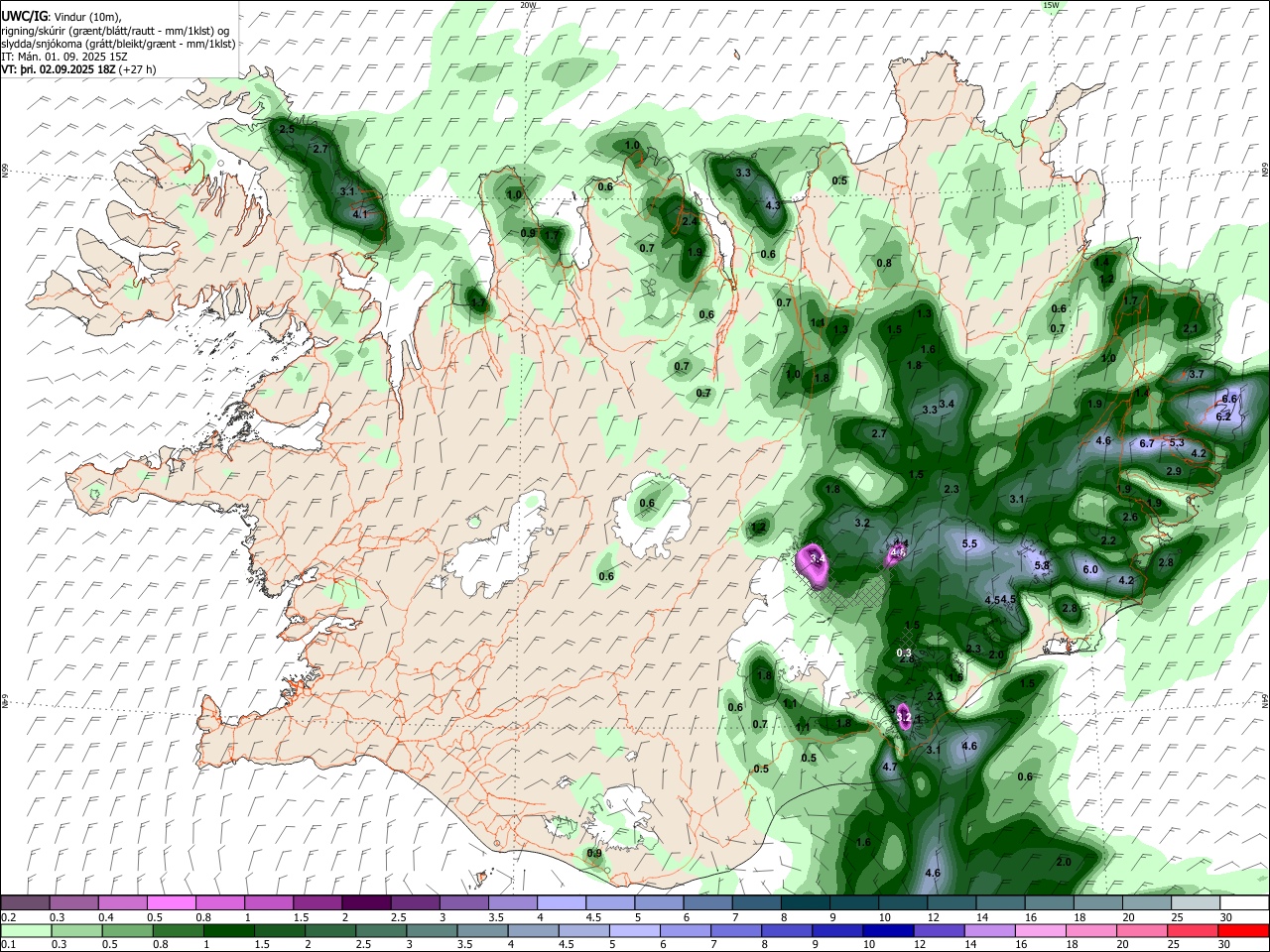Click the '15W' longitude label
The width and height of the screenshot is (1270, 952).
[x=1051, y=5]
